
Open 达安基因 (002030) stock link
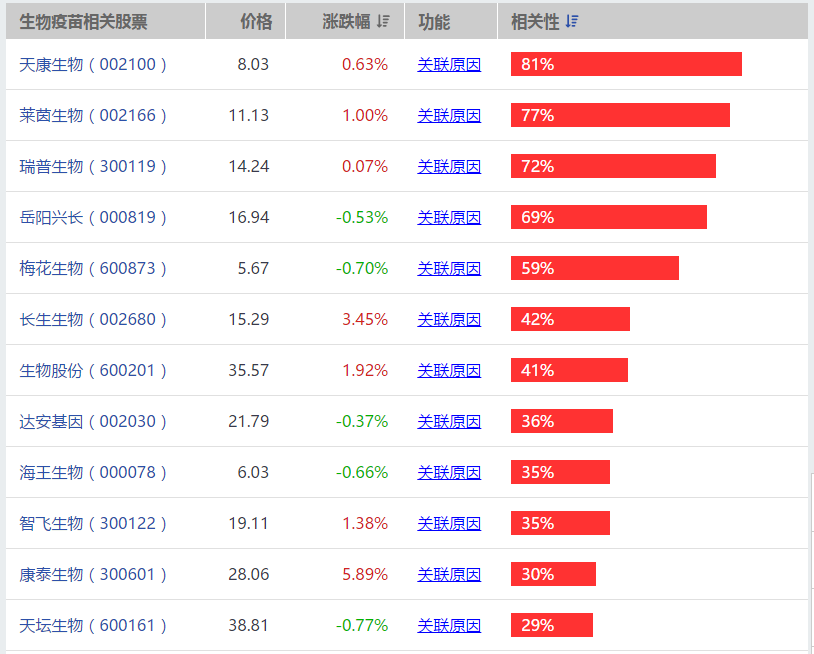click(93, 421)
